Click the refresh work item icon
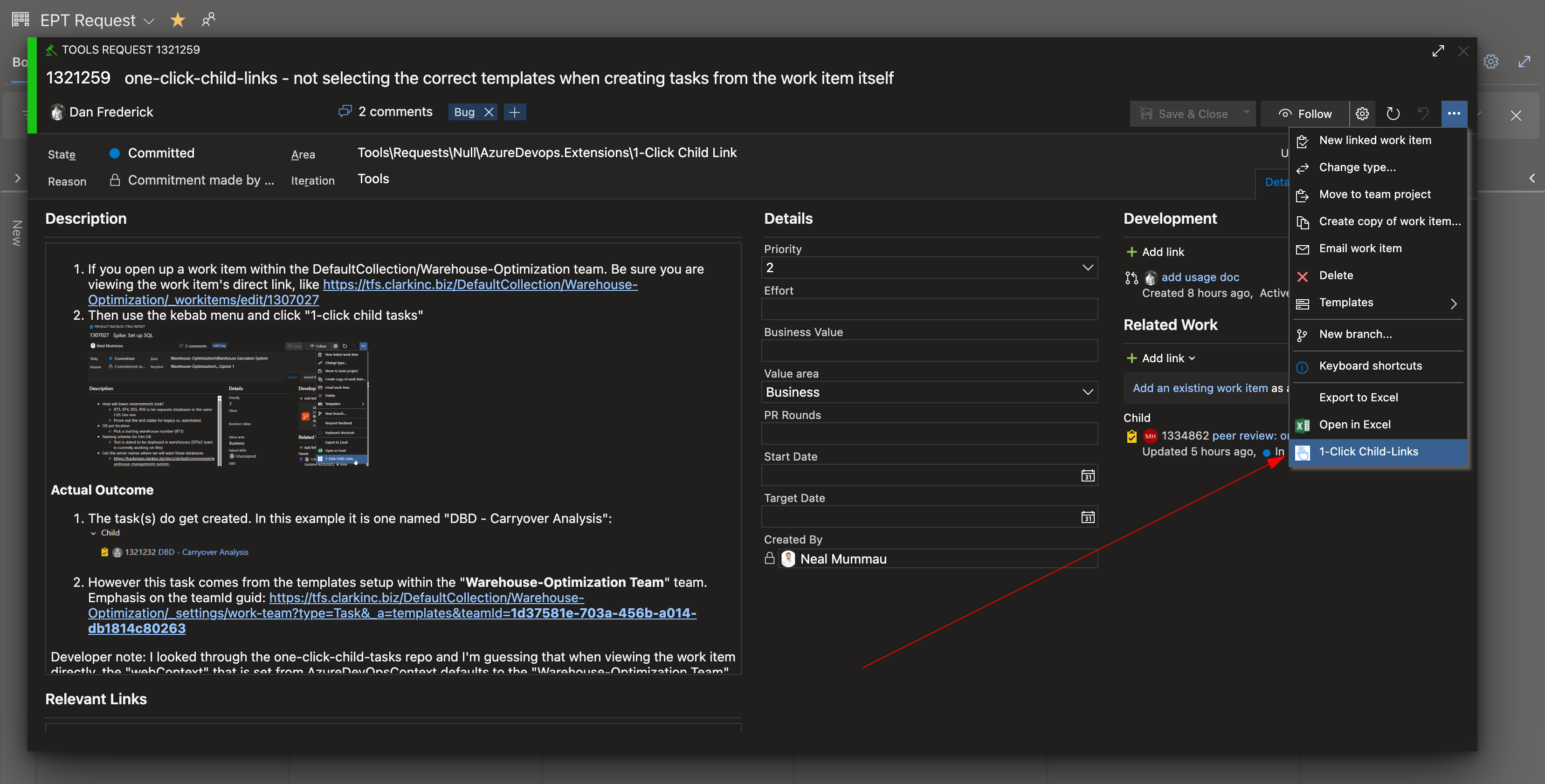Viewport: 1545px width, 784px height. coord(1393,113)
